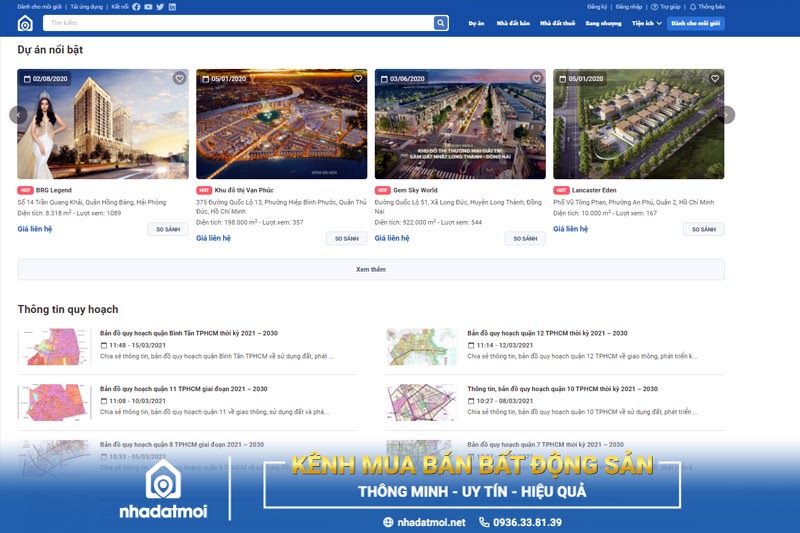Image resolution: width=800 pixels, height=533 pixels.
Task: Open the Gem Sky World image
Action: click(x=460, y=124)
